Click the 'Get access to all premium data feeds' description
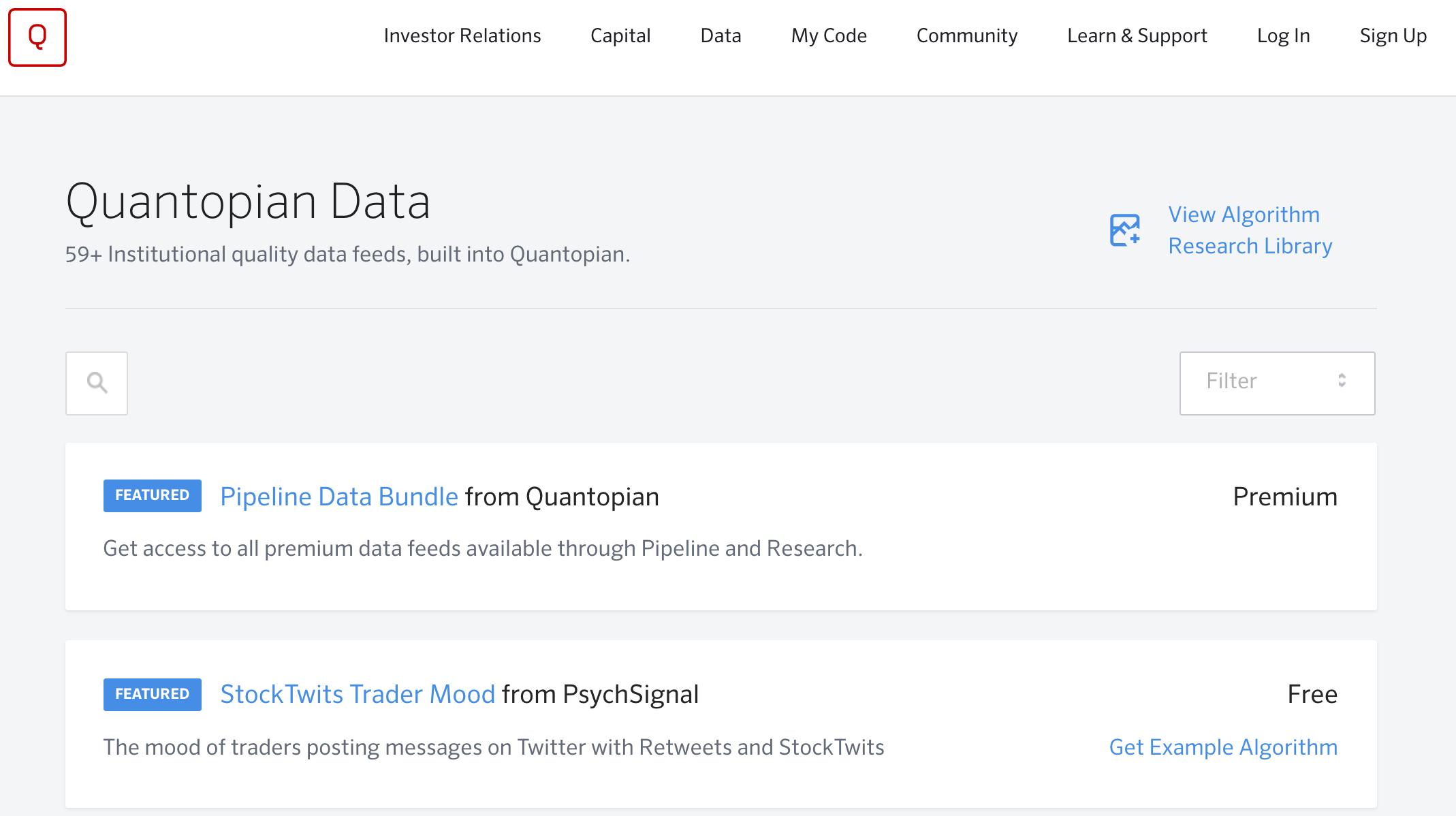Image resolution: width=1456 pixels, height=816 pixels. pyautogui.click(x=483, y=548)
